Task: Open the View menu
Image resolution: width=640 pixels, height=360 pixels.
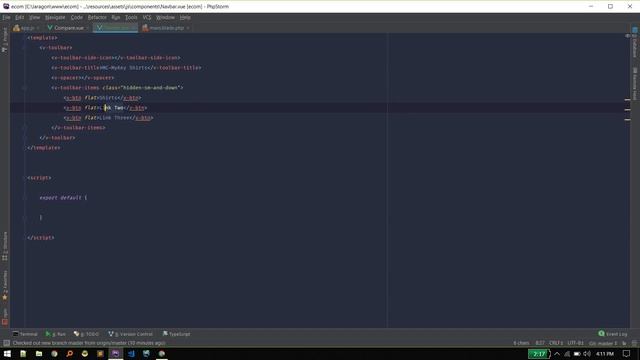Action: tap(34, 18)
